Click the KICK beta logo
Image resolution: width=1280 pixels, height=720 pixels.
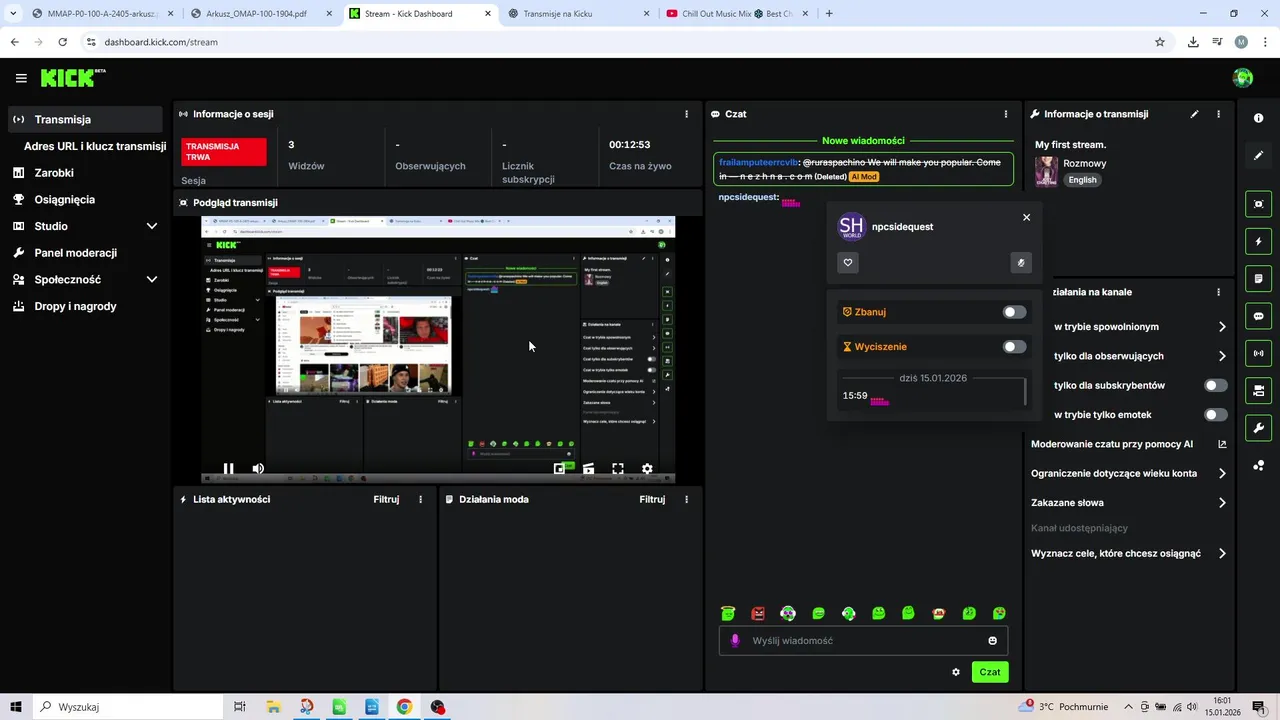pyautogui.click(x=72, y=78)
